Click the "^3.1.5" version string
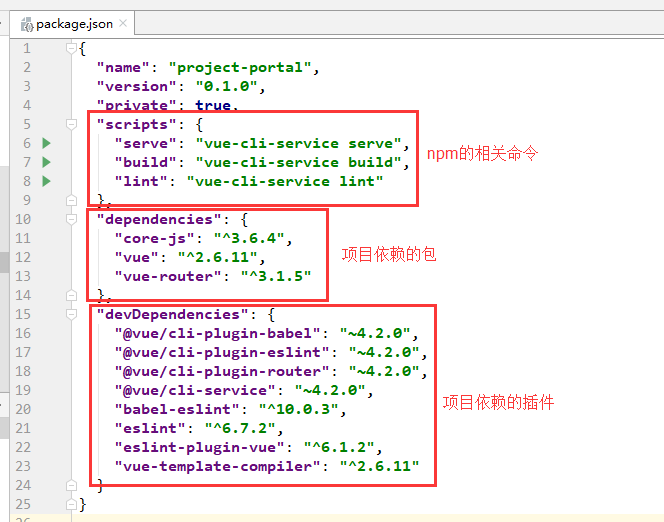Viewport: 664px width, 522px height. 276,276
